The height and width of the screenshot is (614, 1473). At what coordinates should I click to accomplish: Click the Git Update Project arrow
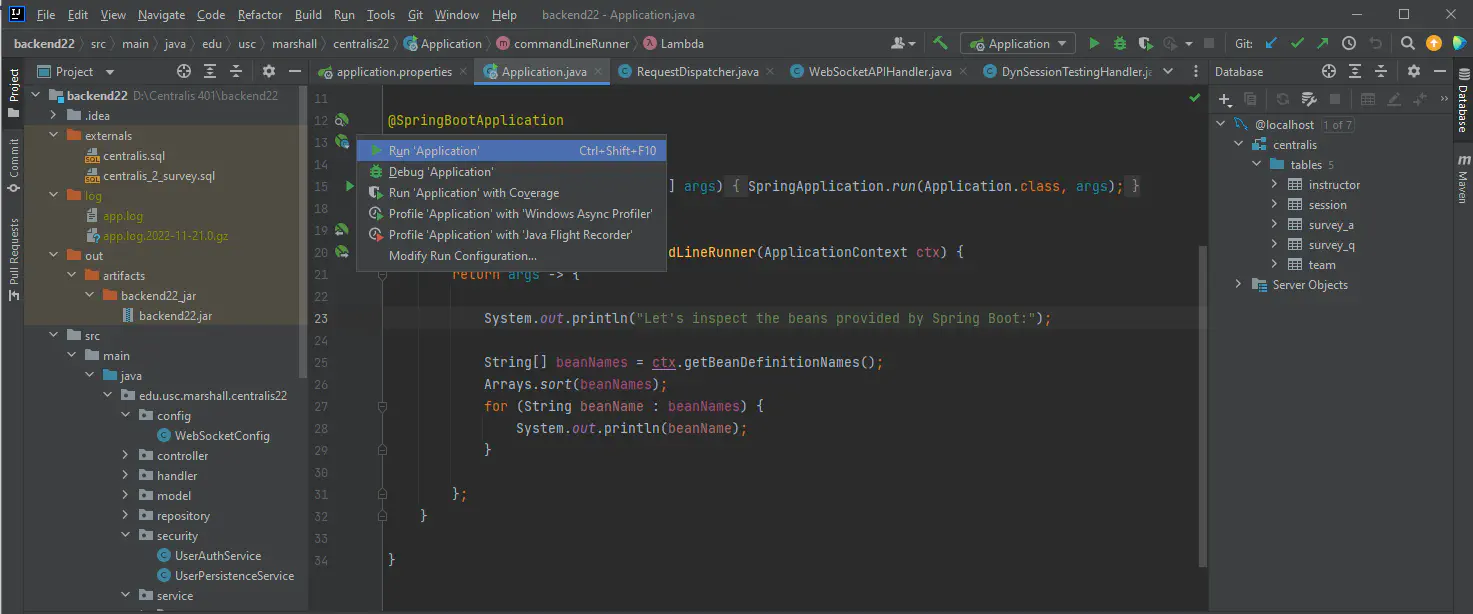pyautogui.click(x=1272, y=44)
